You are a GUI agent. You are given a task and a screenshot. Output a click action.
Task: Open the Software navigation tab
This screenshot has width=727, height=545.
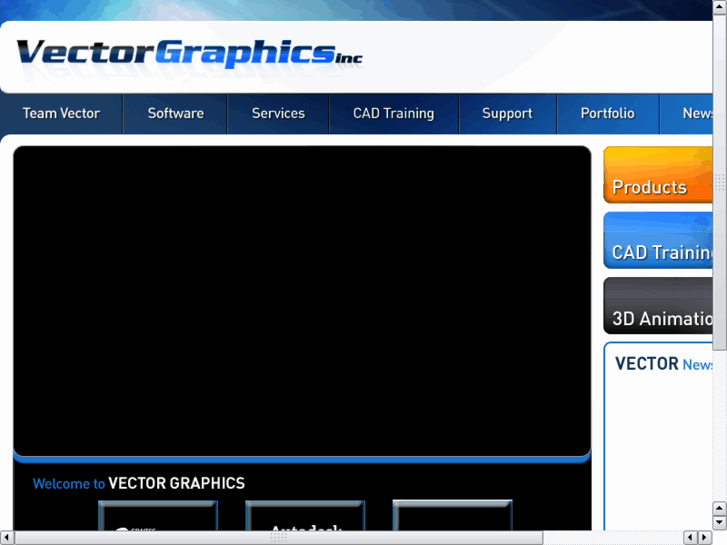click(x=175, y=114)
